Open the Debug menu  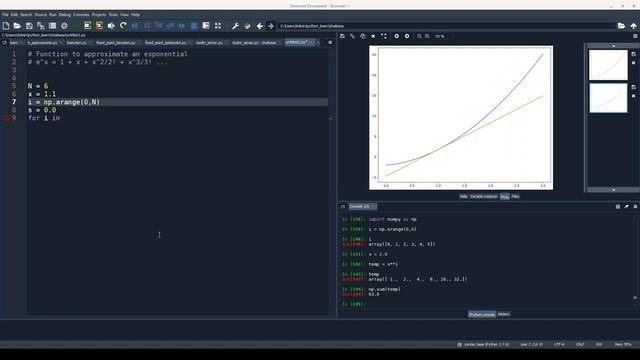(65, 15)
